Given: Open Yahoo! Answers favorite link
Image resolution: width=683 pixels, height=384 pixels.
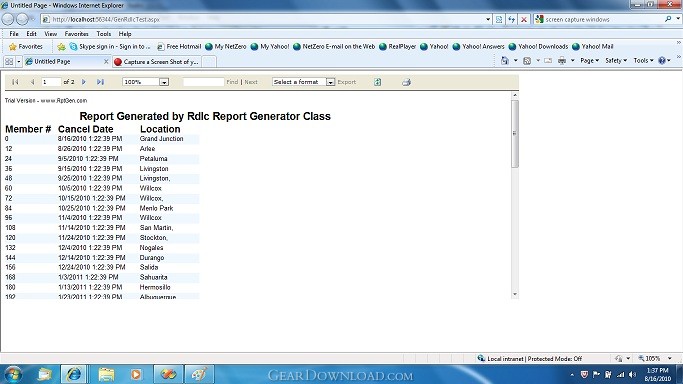Looking at the screenshot, I should pos(478,47).
